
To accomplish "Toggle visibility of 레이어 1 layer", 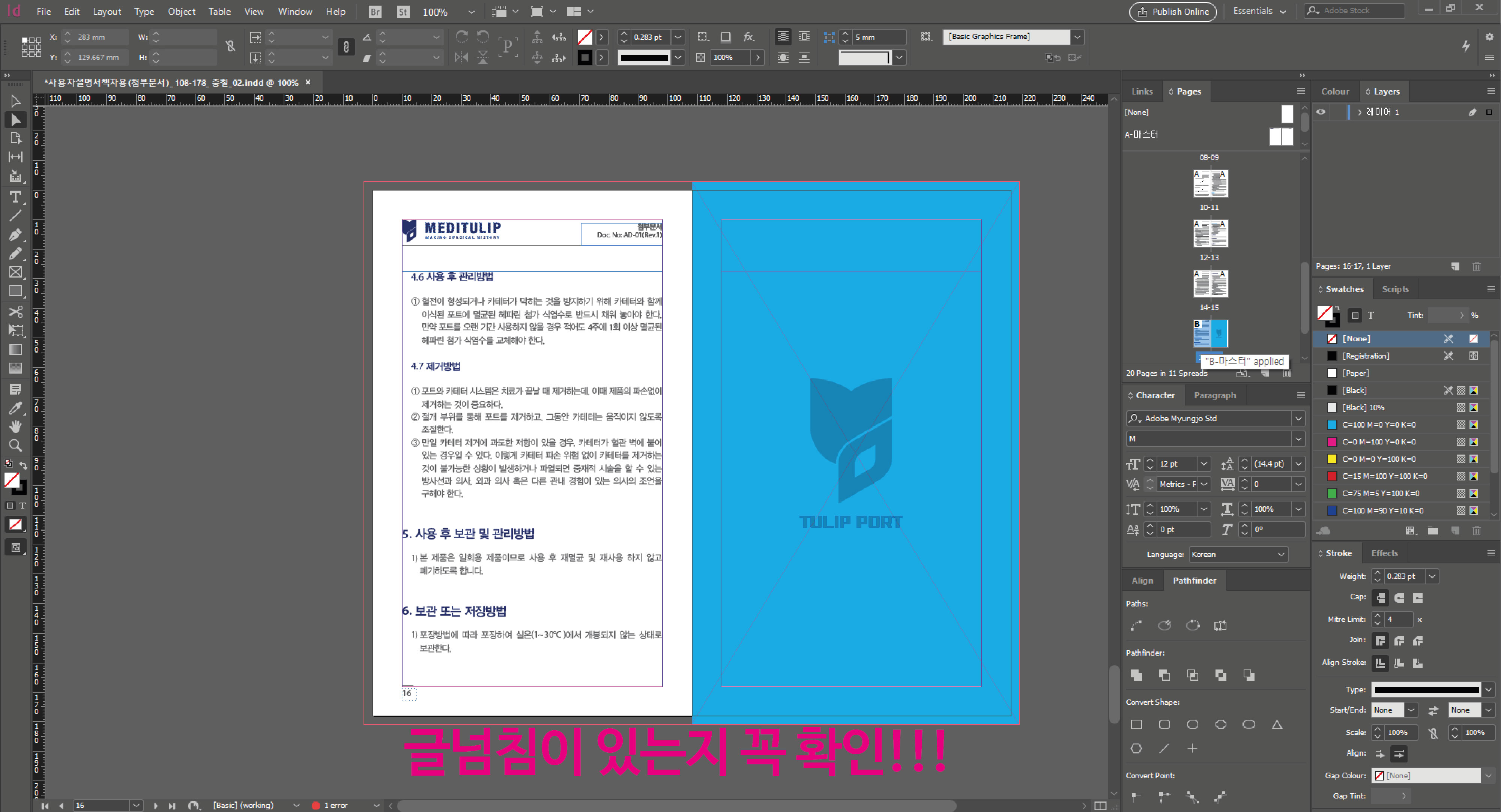I will pos(1321,112).
